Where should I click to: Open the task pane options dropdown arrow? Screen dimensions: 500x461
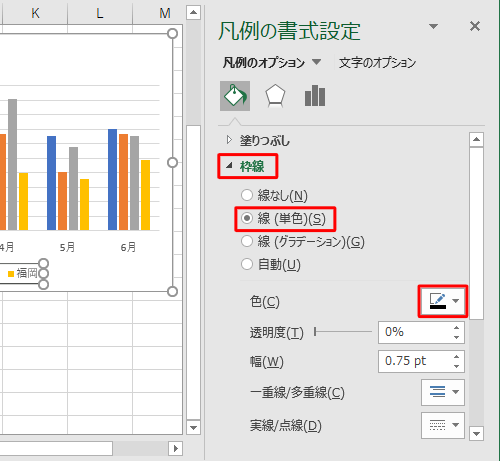coord(433,26)
